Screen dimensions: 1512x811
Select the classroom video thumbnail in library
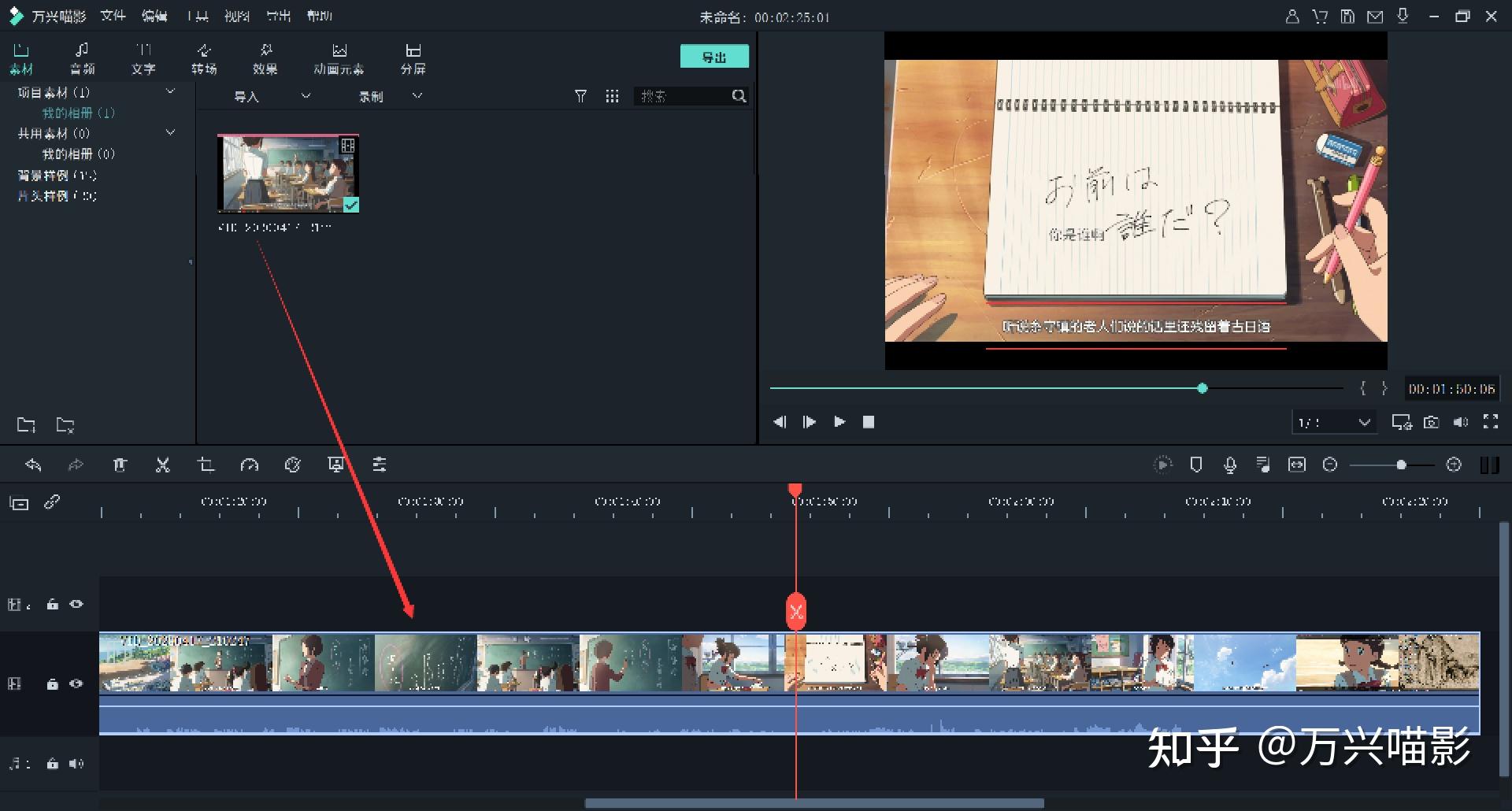click(x=288, y=173)
